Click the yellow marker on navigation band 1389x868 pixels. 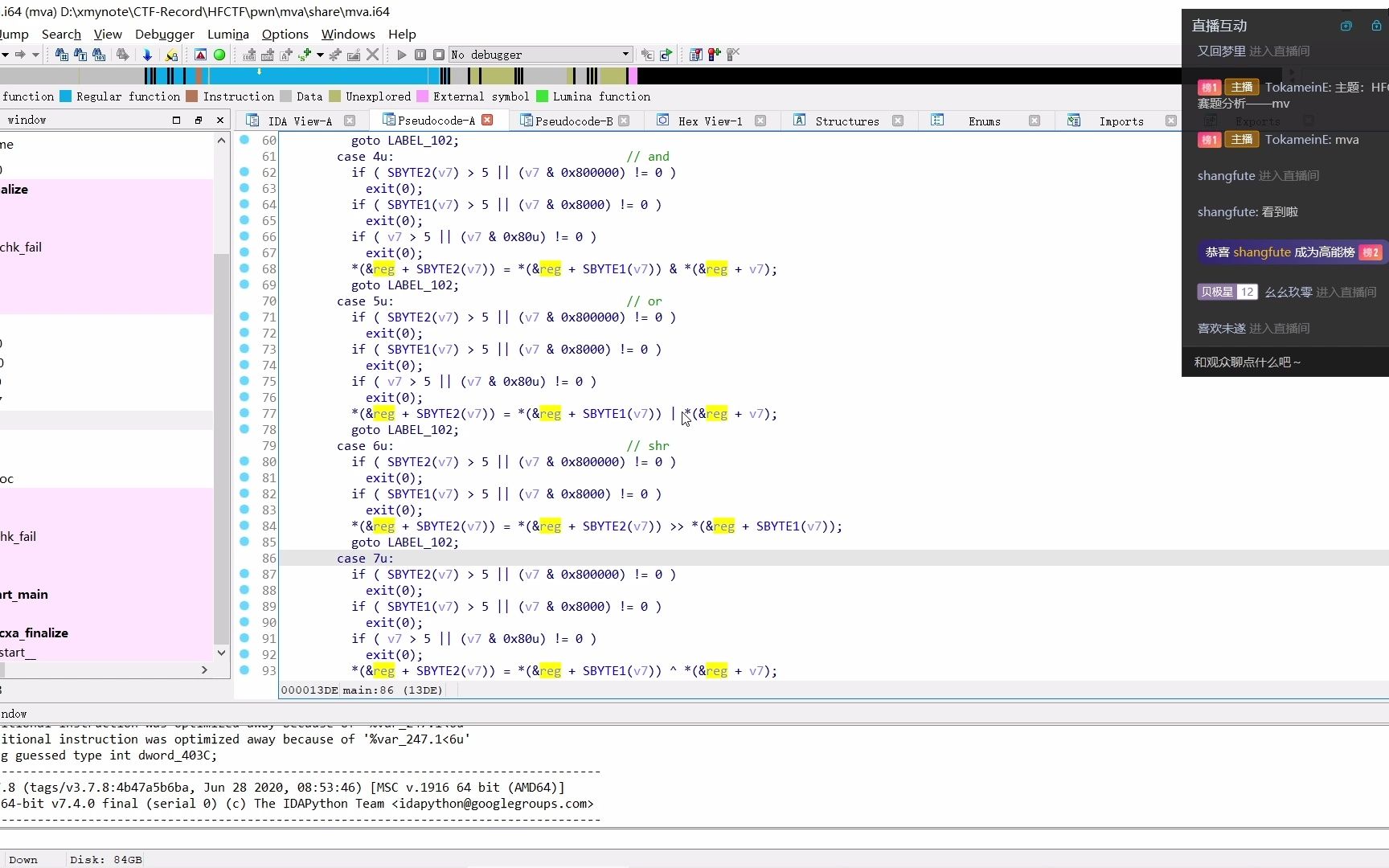[259, 72]
